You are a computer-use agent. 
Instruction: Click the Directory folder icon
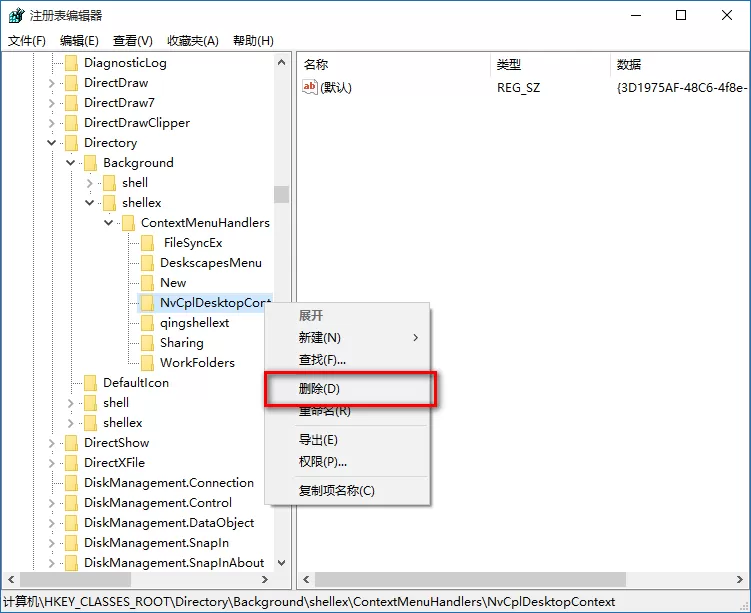(71, 143)
